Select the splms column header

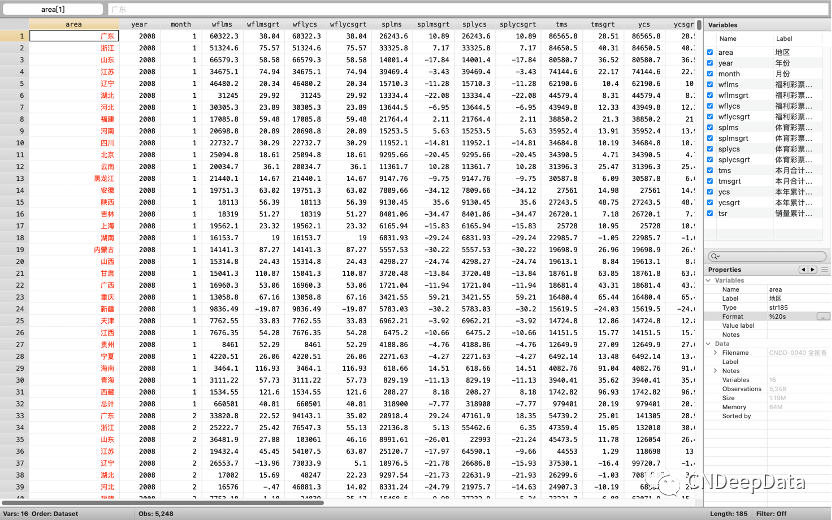pyautogui.click(x=391, y=24)
